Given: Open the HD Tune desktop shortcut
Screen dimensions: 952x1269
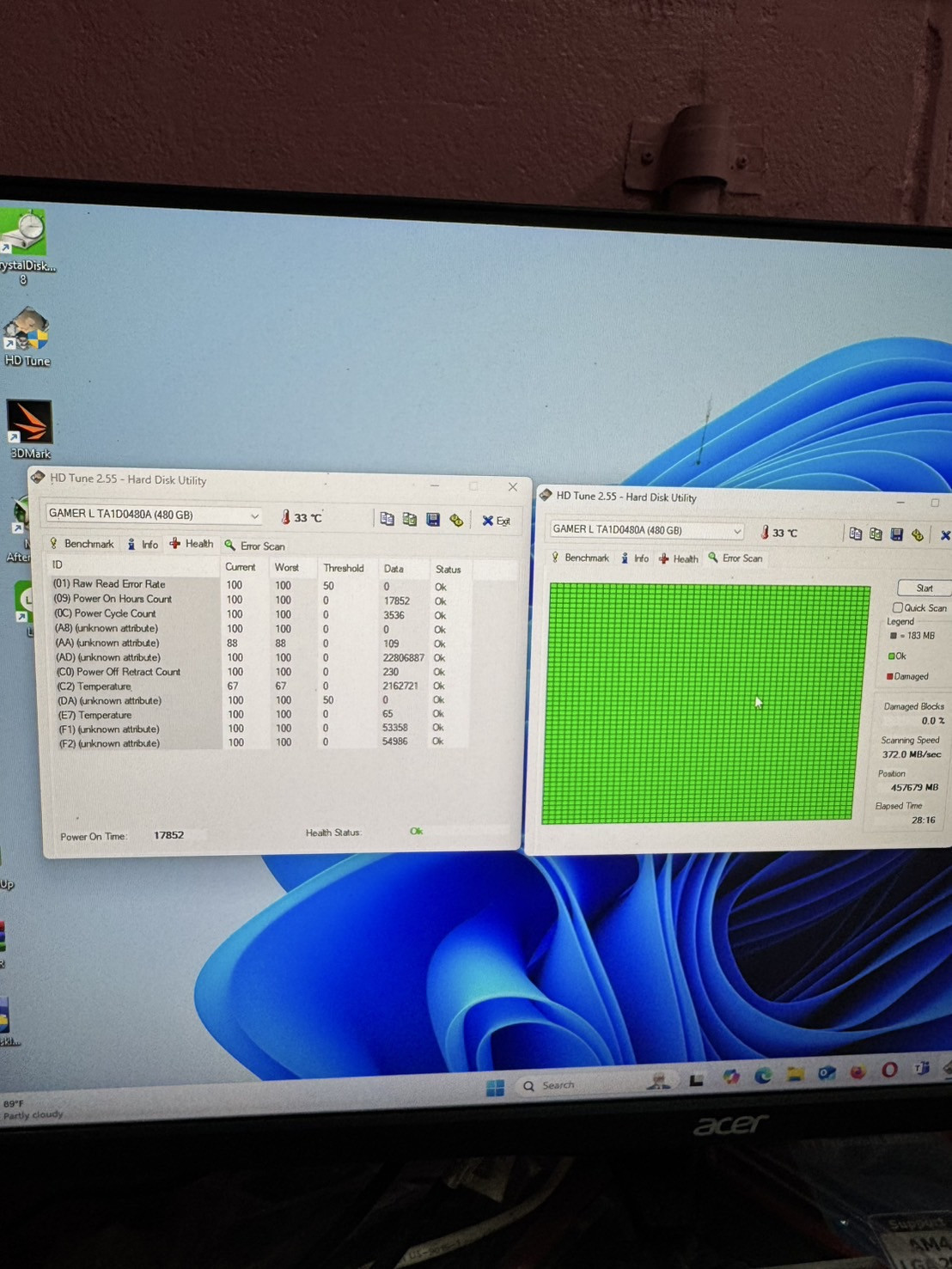Looking at the screenshot, I should (x=27, y=337).
